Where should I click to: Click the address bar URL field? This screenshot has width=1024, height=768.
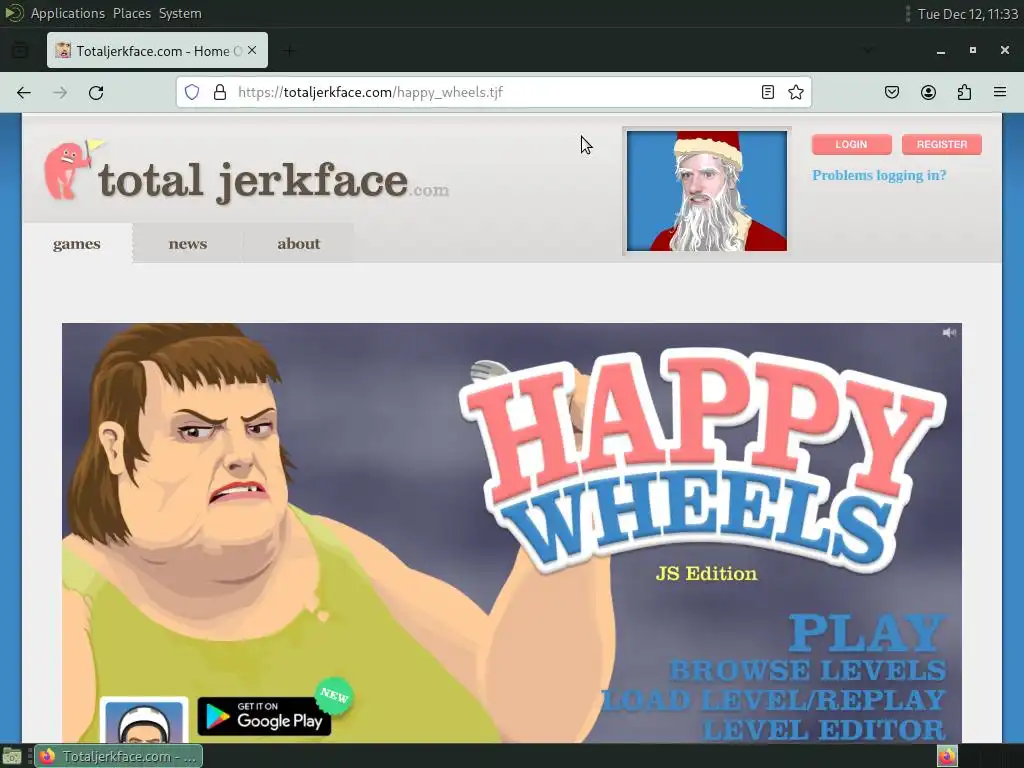[496, 92]
